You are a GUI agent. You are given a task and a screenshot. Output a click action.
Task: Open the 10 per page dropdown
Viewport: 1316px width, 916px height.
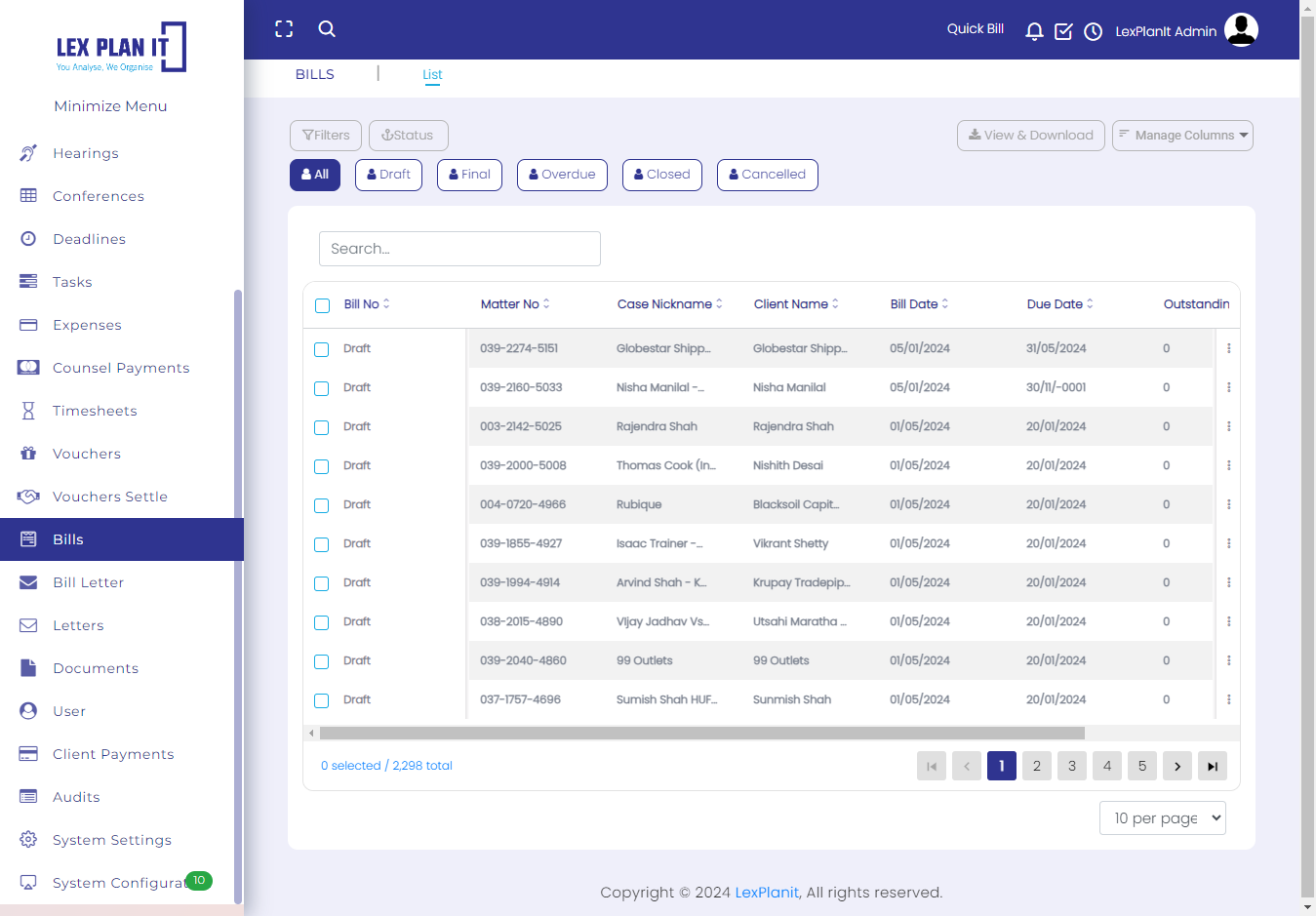pos(1162,817)
